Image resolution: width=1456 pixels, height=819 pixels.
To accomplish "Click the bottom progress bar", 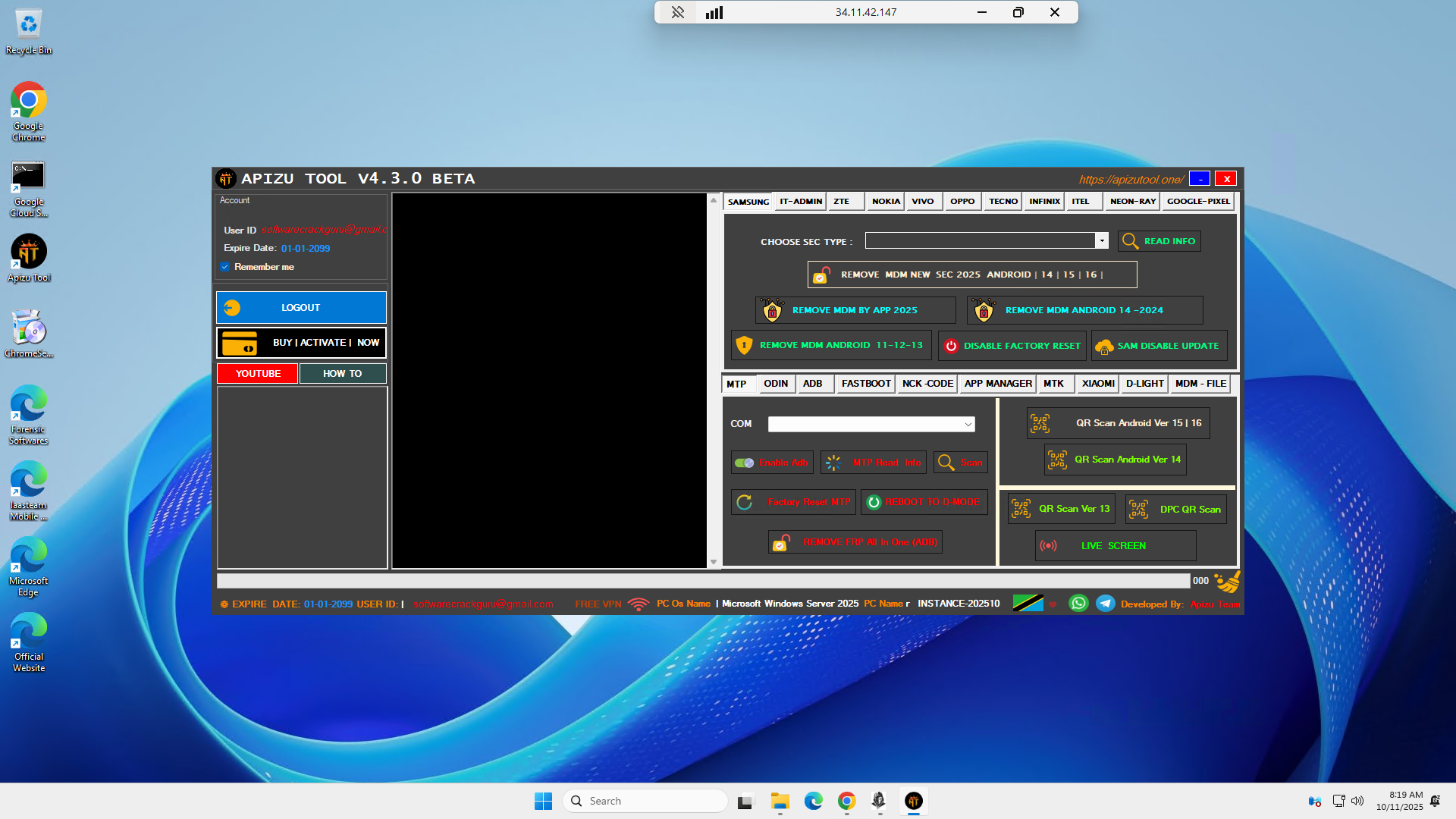I will [x=702, y=581].
